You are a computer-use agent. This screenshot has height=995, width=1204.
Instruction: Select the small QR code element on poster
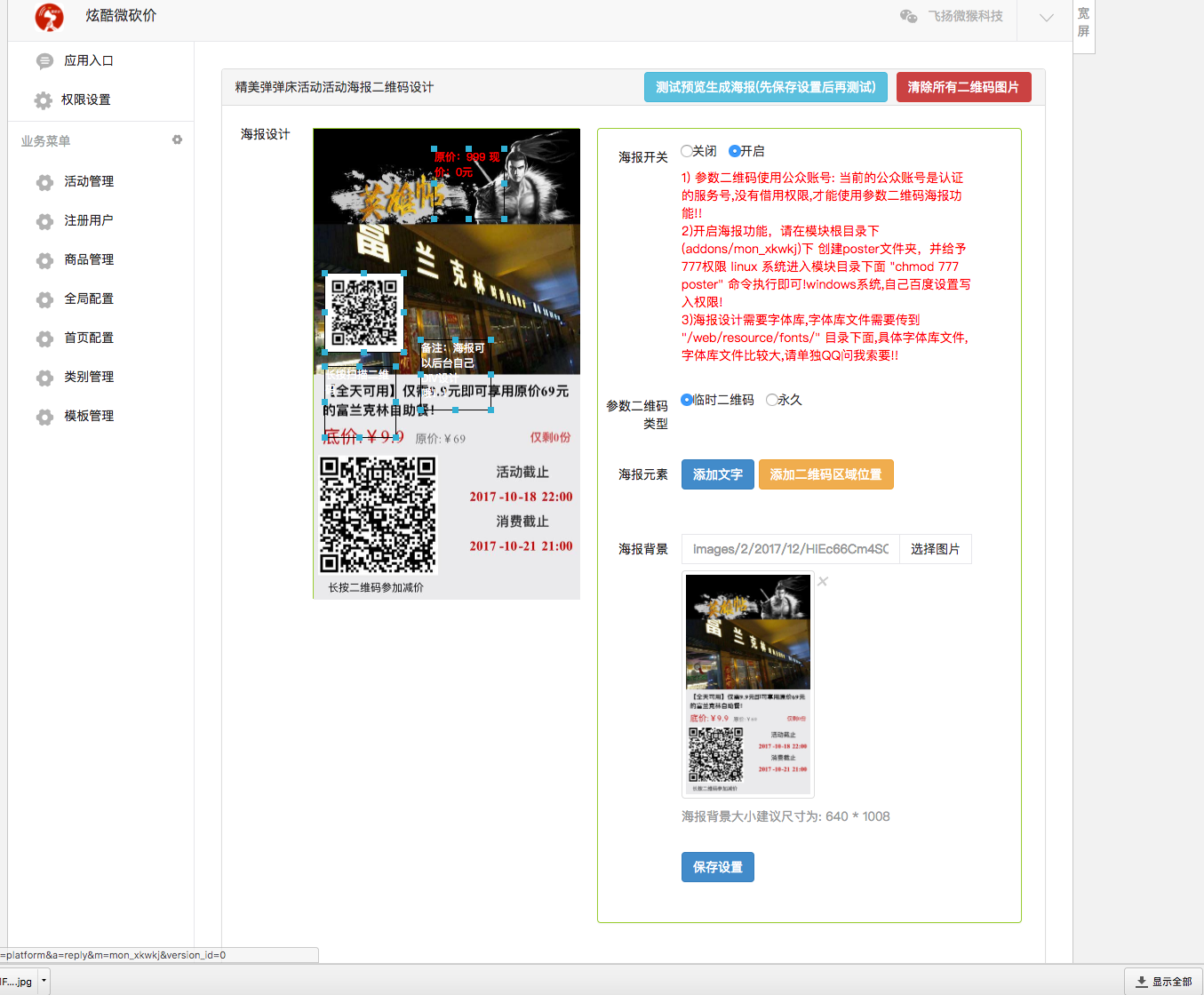pos(364,312)
